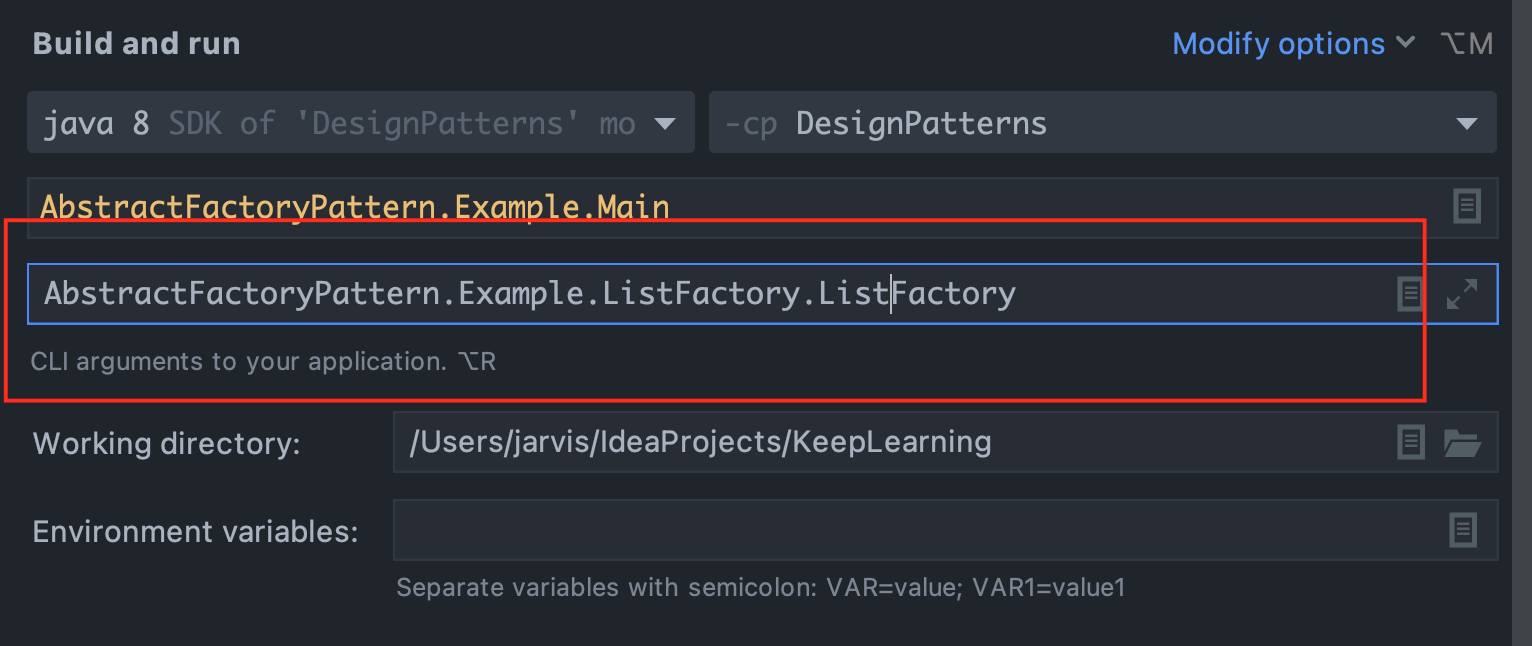Click the arrow on the -cp DesignPatterns combo box
This screenshot has height=646, width=1532.
point(1467,125)
